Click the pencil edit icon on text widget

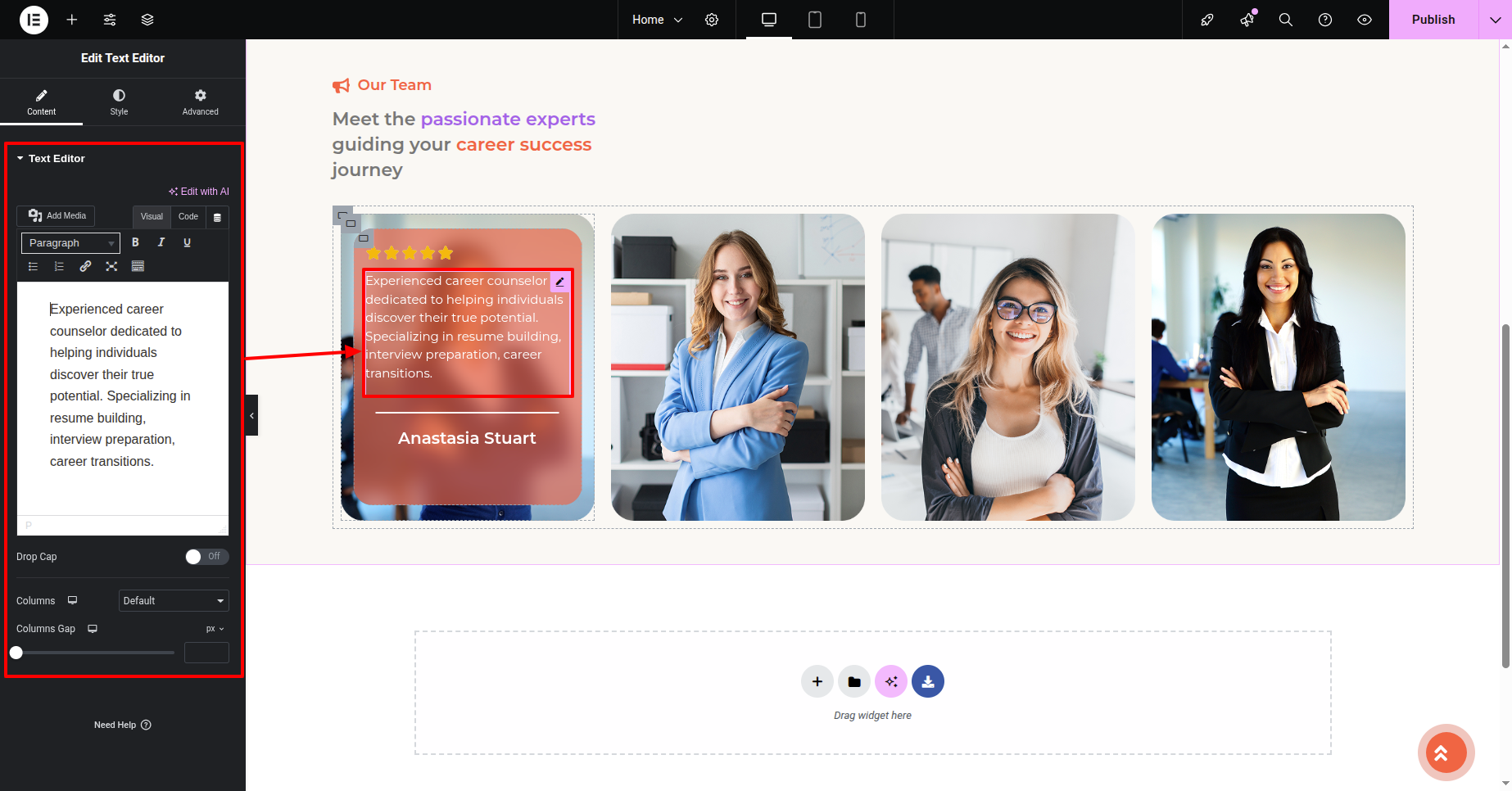(x=559, y=282)
